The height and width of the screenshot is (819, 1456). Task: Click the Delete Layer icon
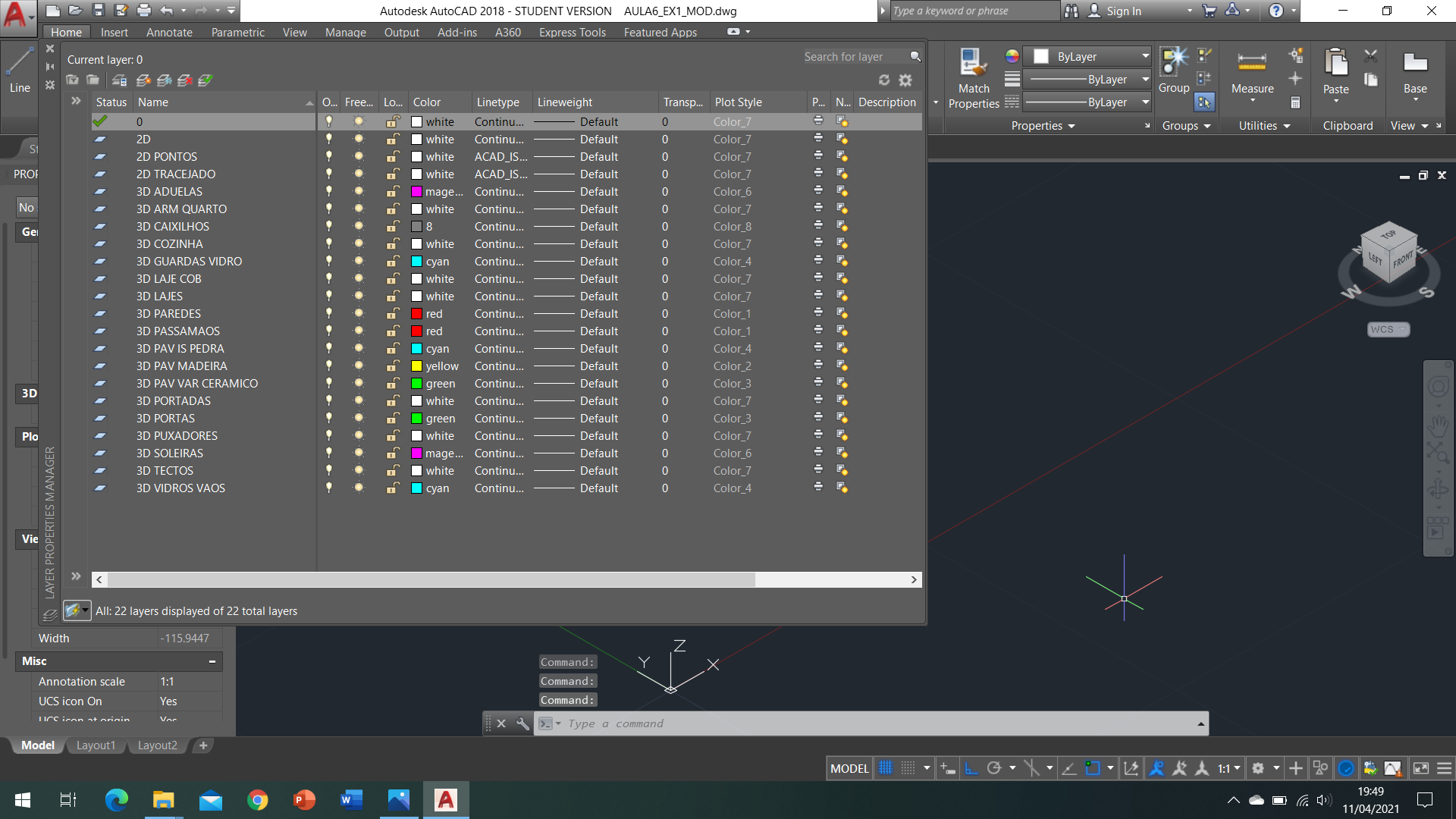(184, 80)
